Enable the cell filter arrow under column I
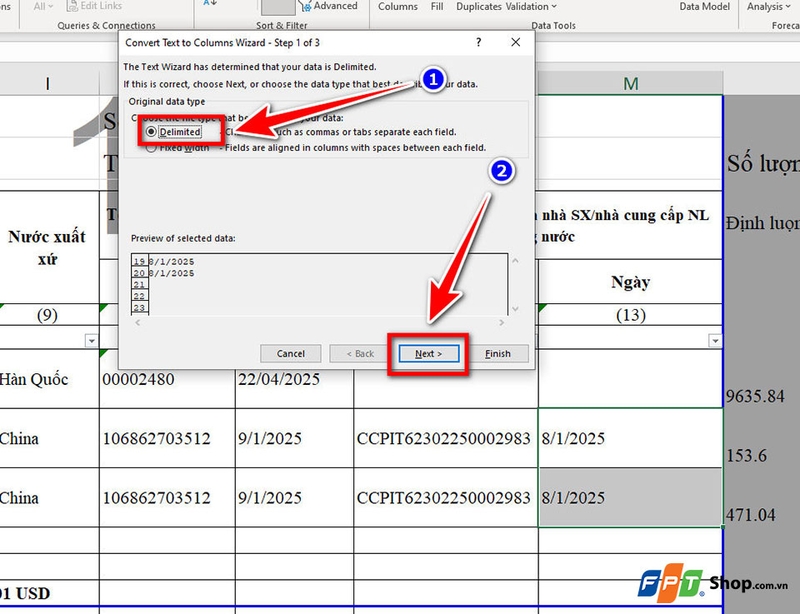 pos(93,340)
